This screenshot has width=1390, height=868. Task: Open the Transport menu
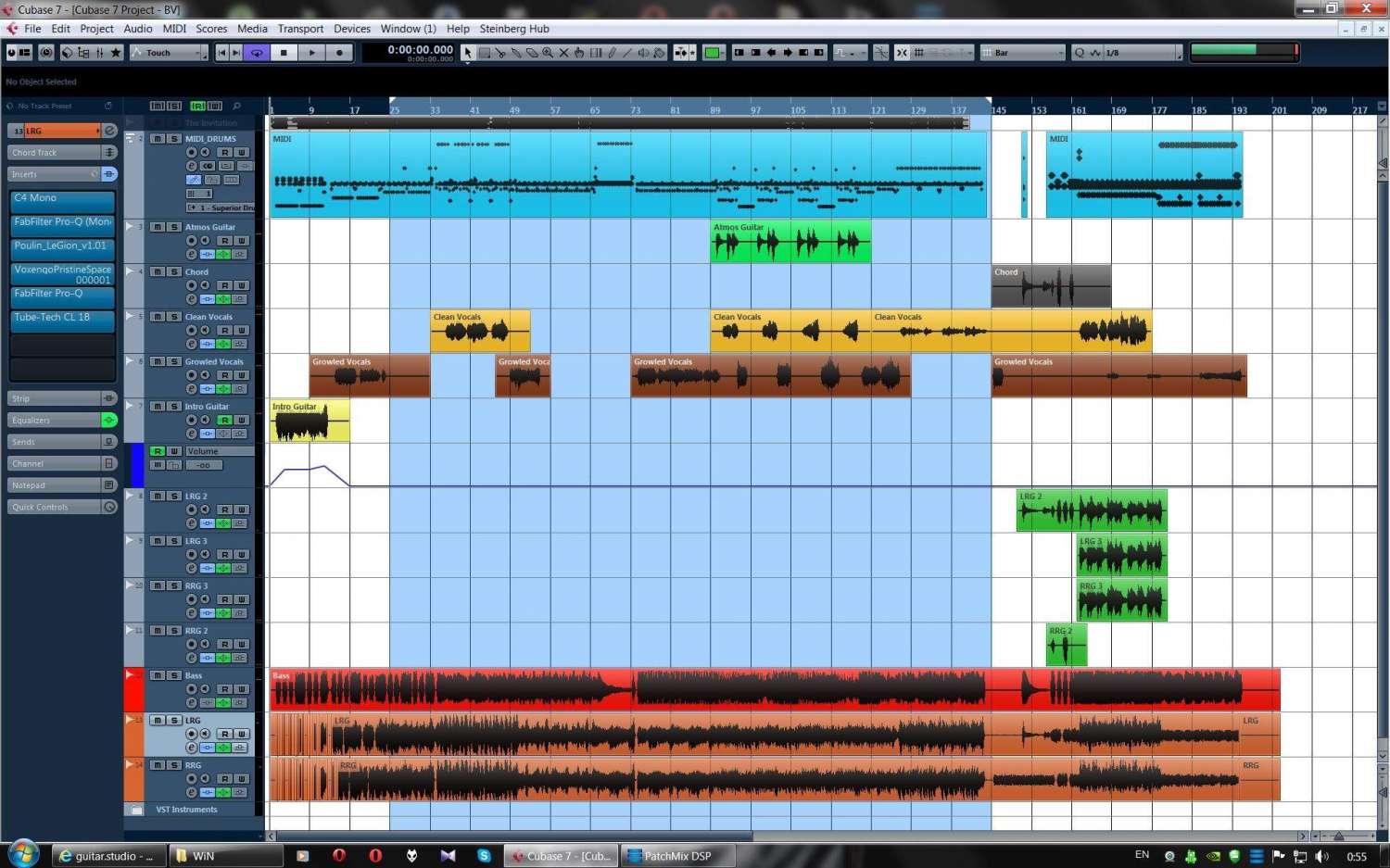pyautogui.click(x=300, y=29)
